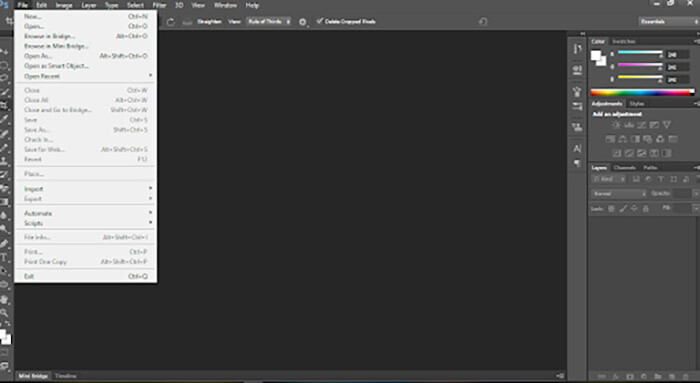
Task: Select the Gradient tool
Action: pos(4,202)
